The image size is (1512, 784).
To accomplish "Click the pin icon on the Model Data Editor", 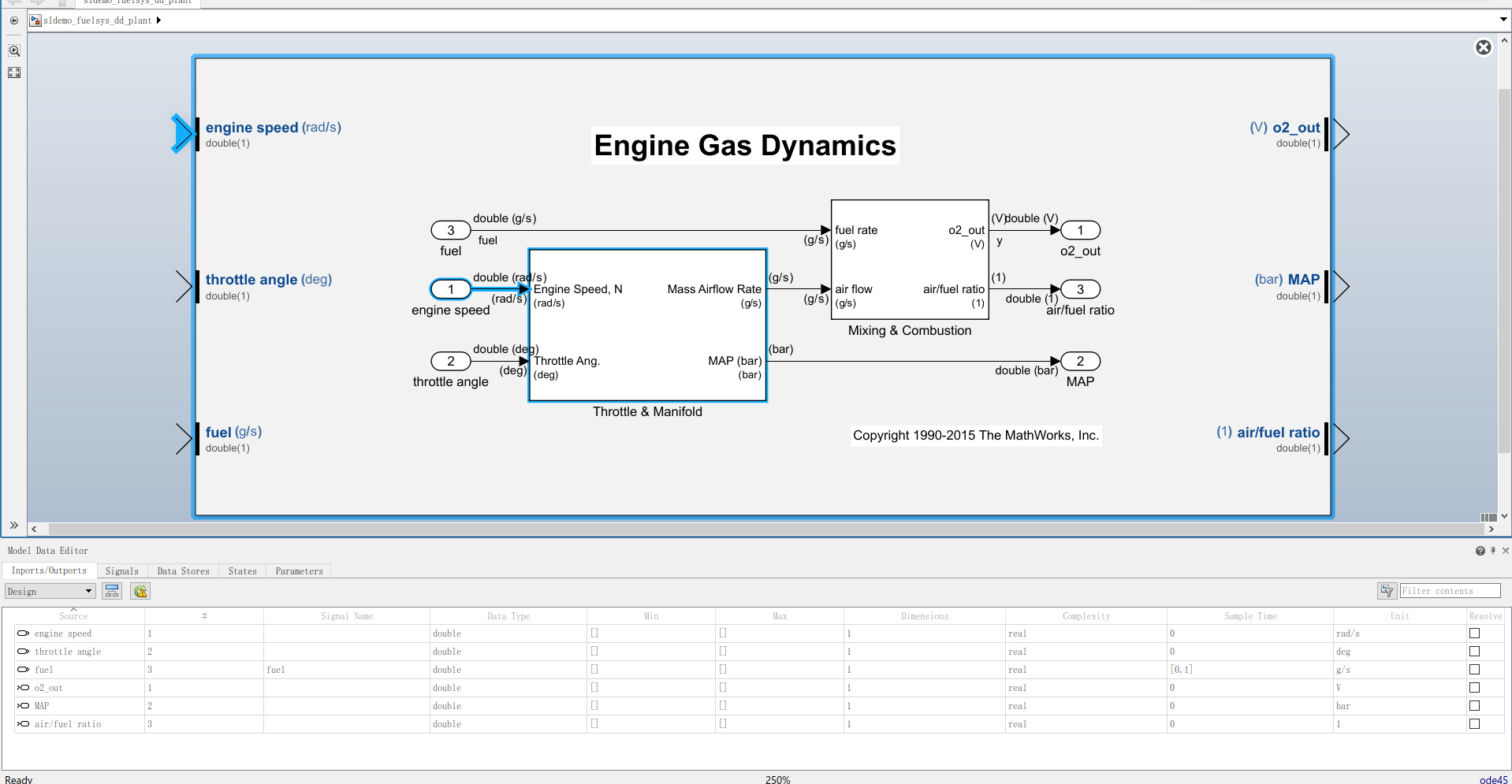I will pyautogui.click(x=1492, y=550).
